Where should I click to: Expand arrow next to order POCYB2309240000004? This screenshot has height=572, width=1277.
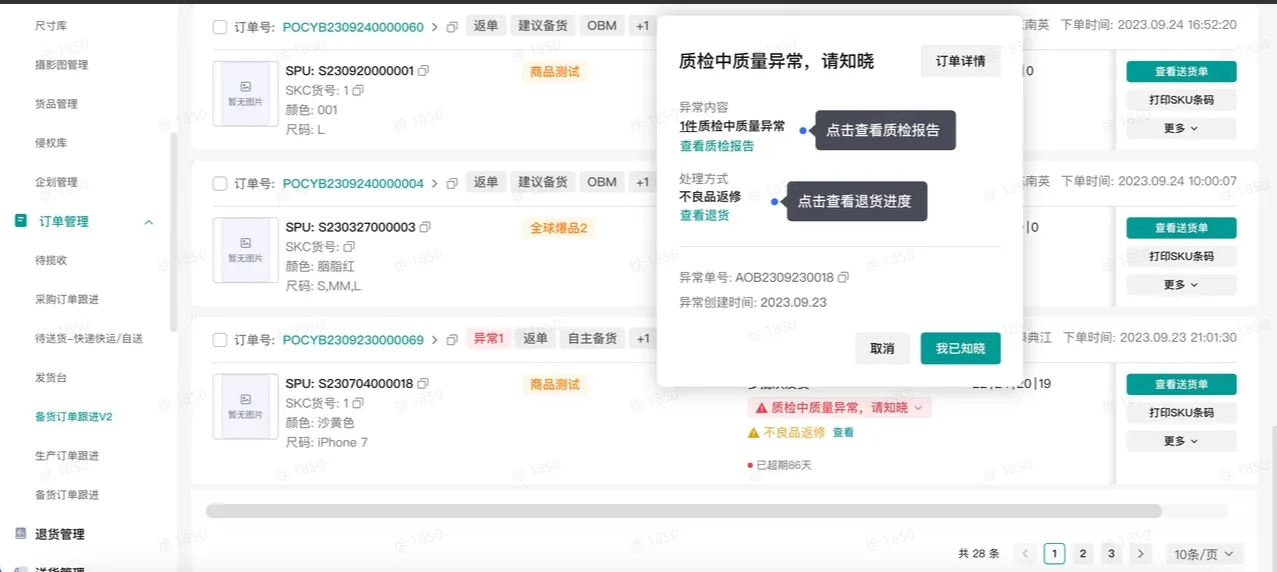435,183
